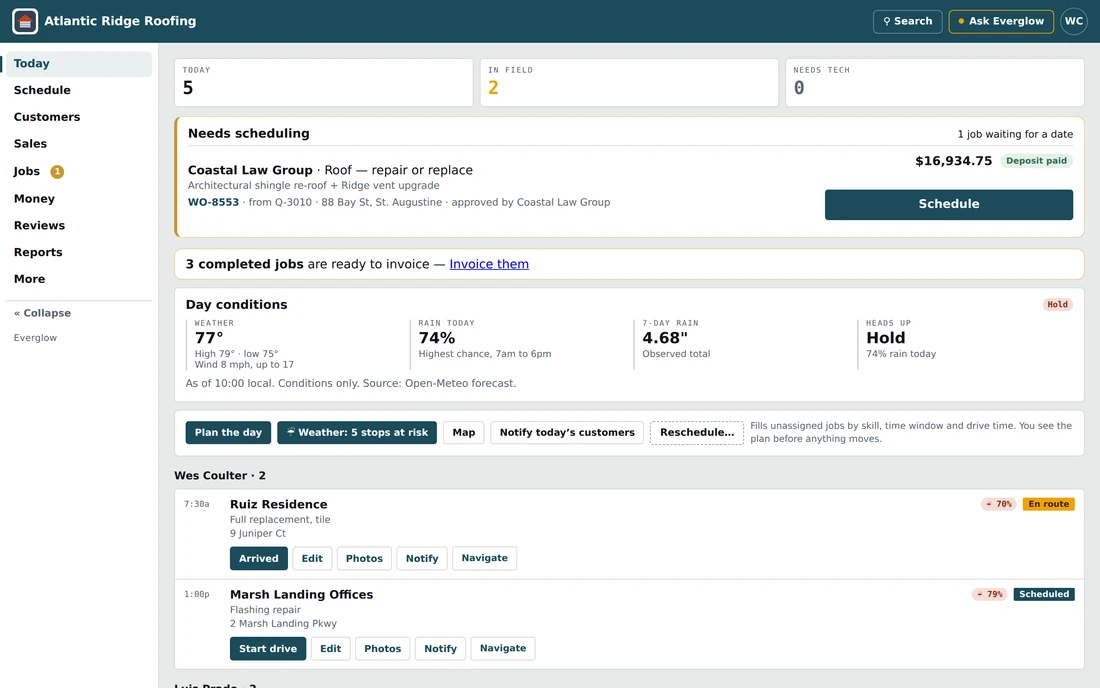Click the 70% rain chip on Ruiz Residence
This screenshot has width=1100, height=688.
pos(998,504)
